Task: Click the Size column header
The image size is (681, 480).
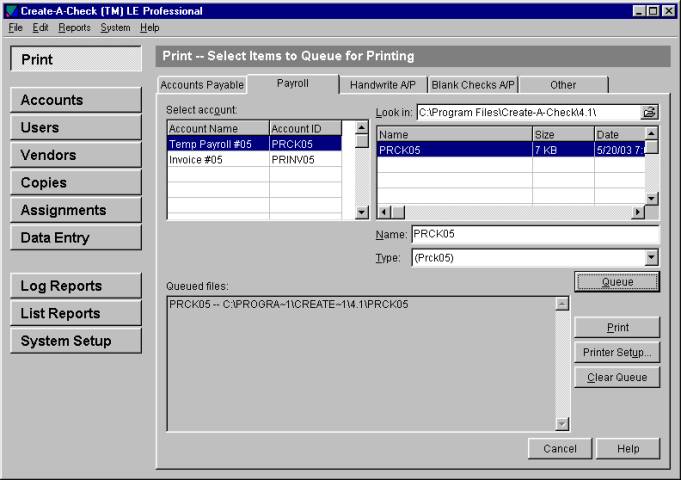Action: [563, 135]
